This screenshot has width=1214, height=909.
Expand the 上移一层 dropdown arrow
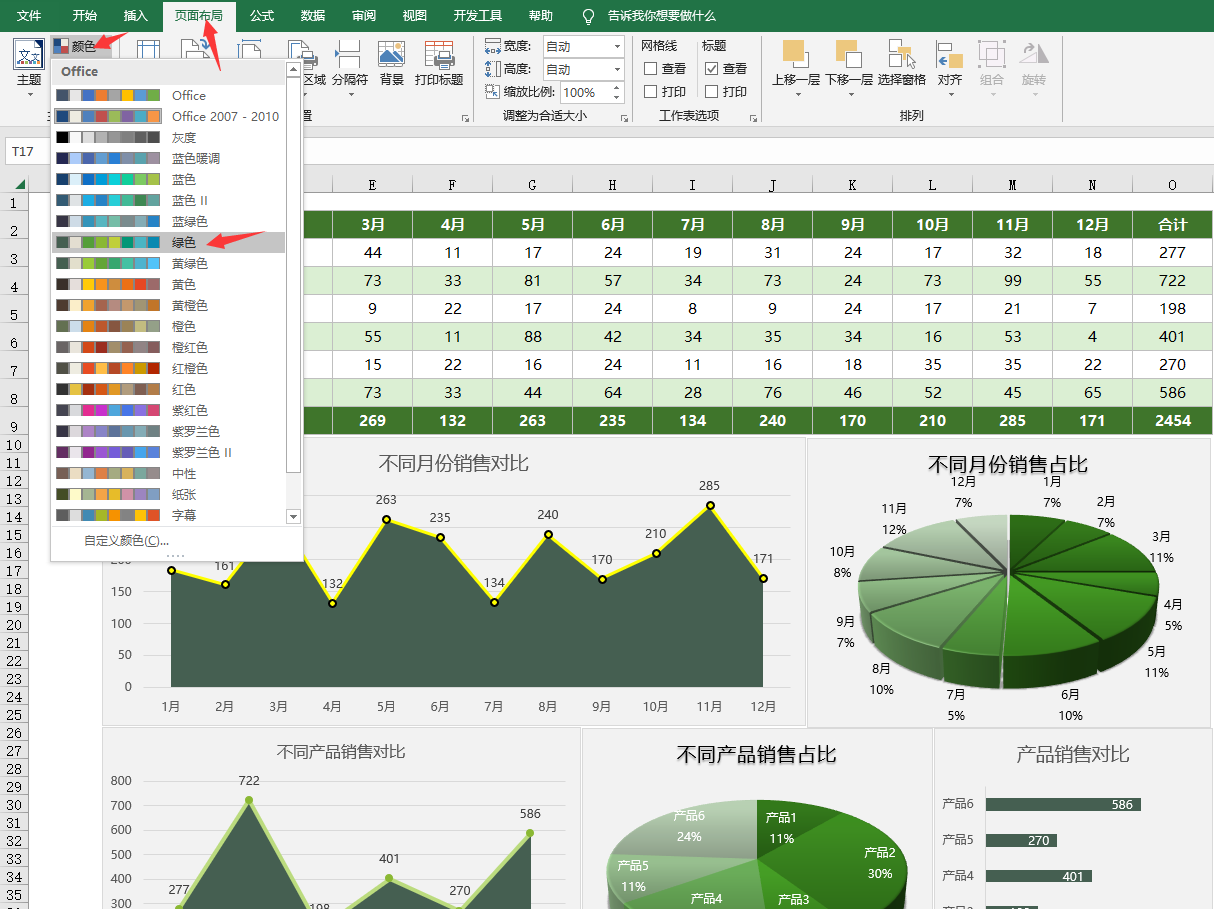coord(797,95)
